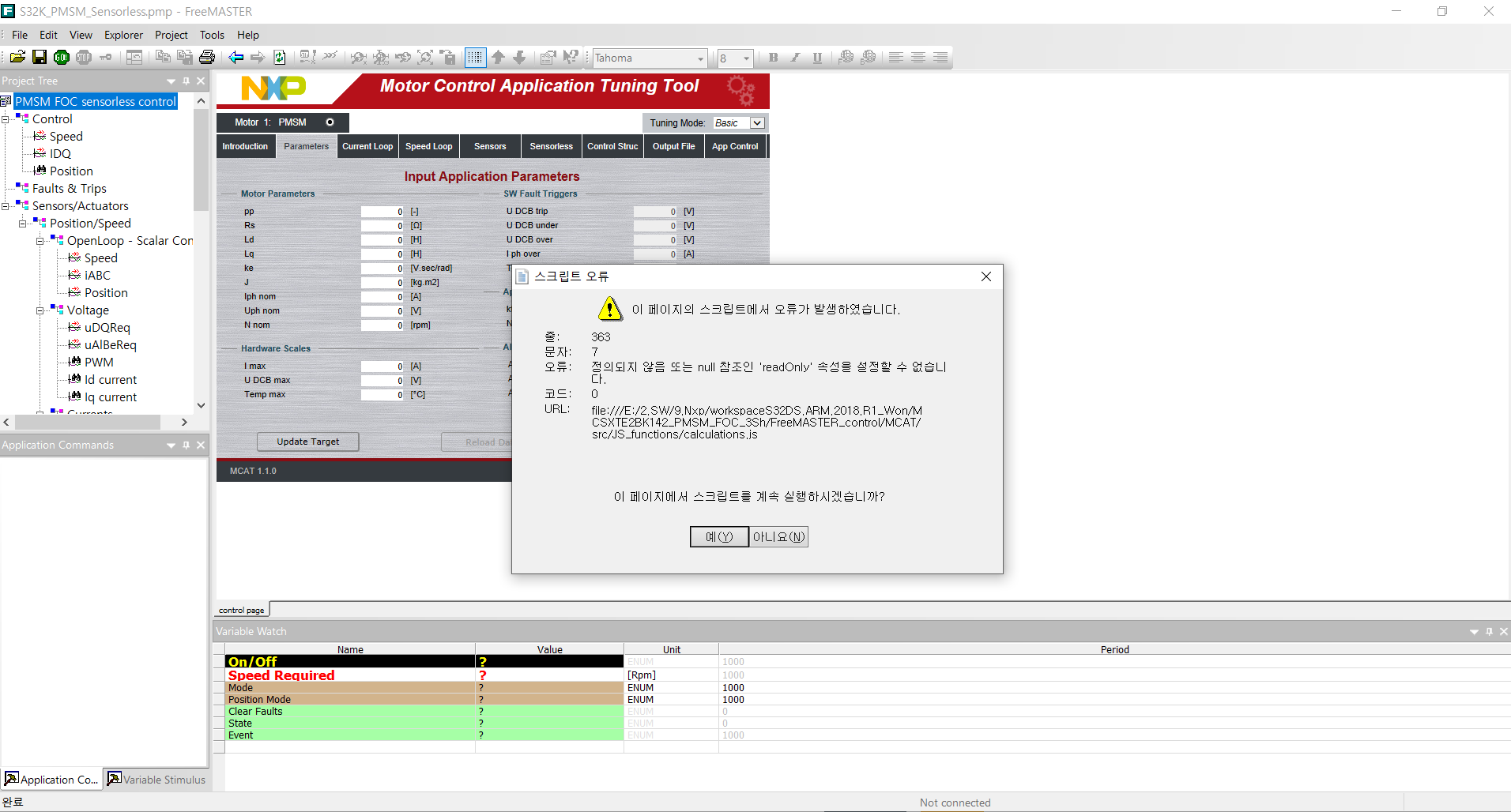Image resolution: width=1511 pixels, height=812 pixels.
Task: Toggle the highlighted grid view icon
Action: coord(475,57)
